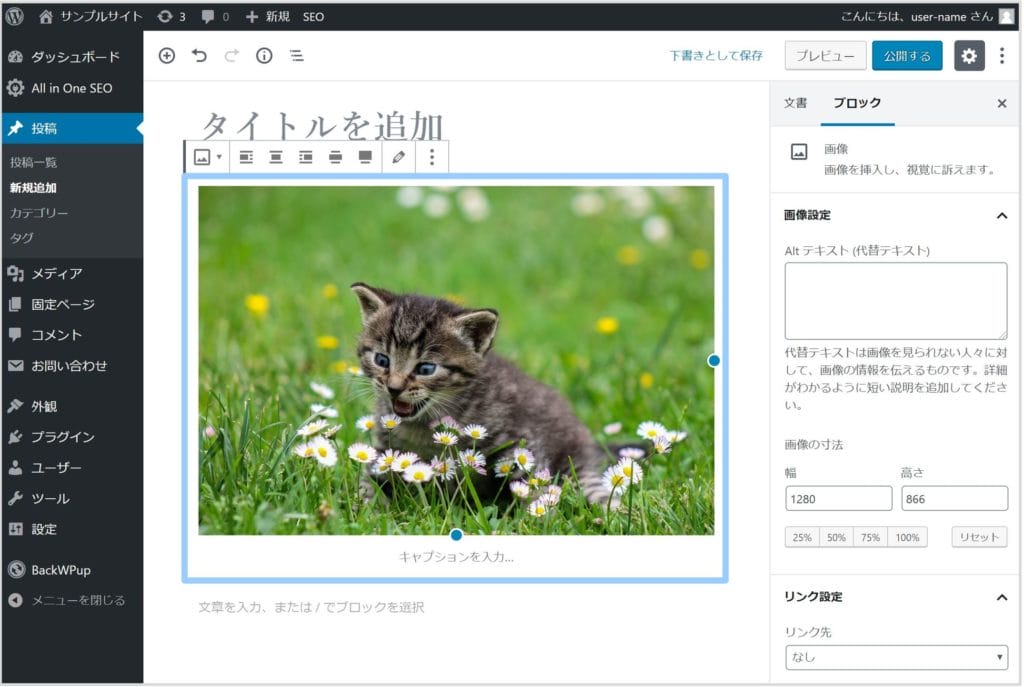
Task: Collapse the リンク設定 section
Action: tap(1001, 597)
